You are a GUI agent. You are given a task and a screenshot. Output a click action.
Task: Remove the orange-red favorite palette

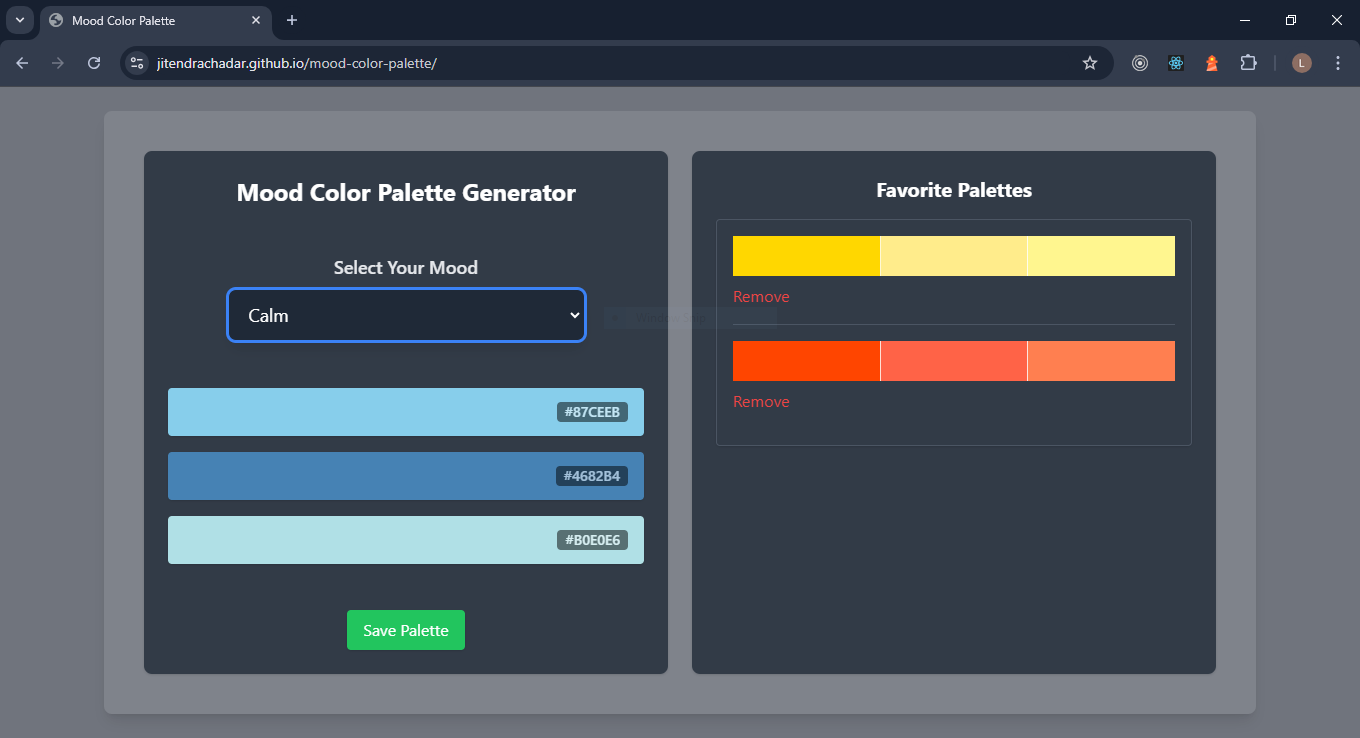[x=761, y=402]
